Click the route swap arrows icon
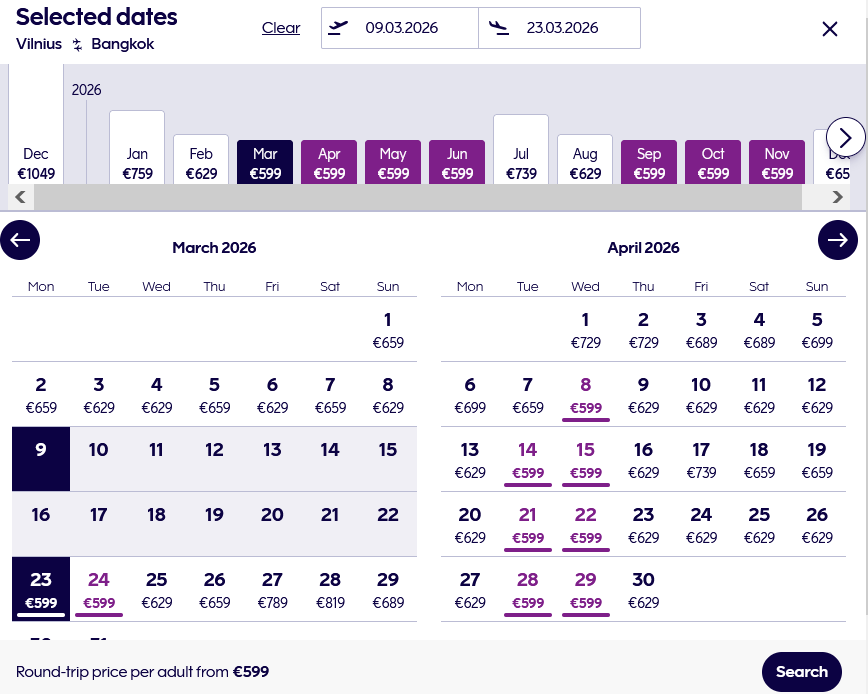 pos(77,45)
